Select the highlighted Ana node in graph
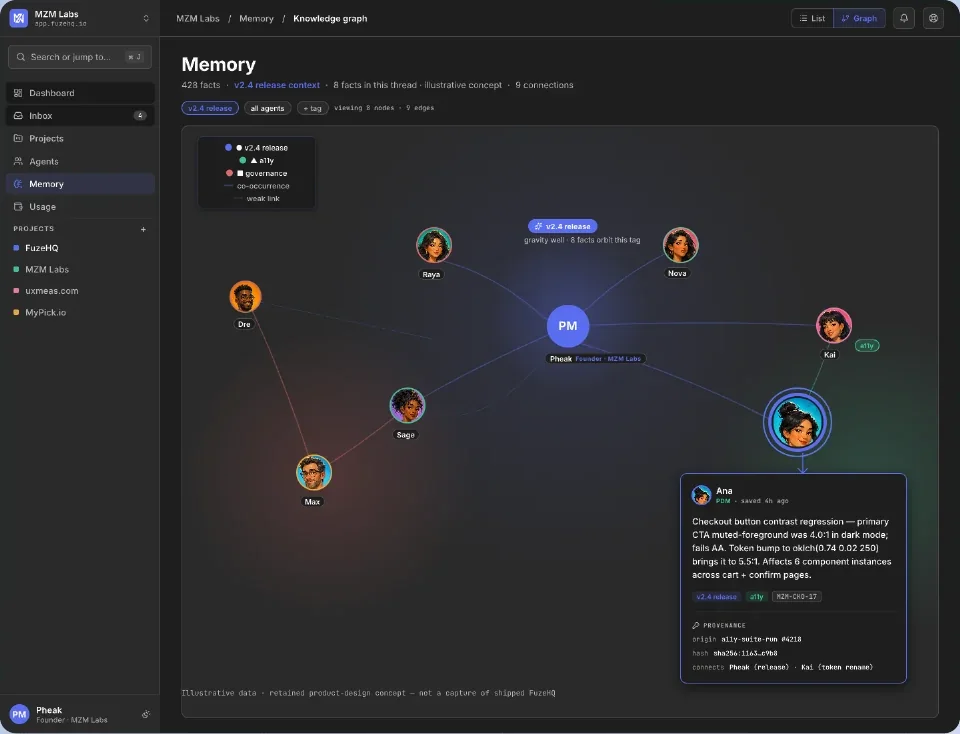The width and height of the screenshot is (960, 734). click(797, 422)
